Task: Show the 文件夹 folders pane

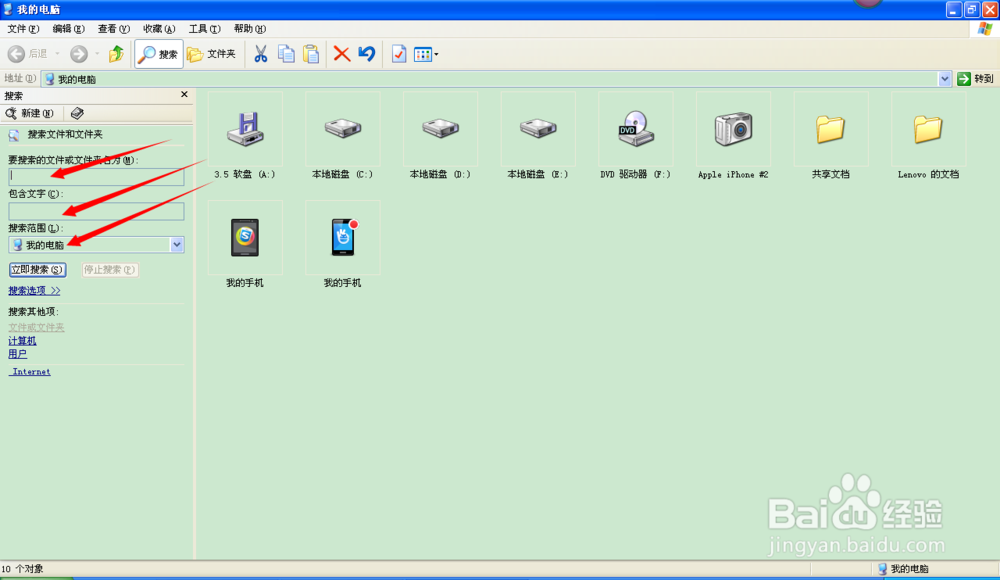Action: point(212,54)
